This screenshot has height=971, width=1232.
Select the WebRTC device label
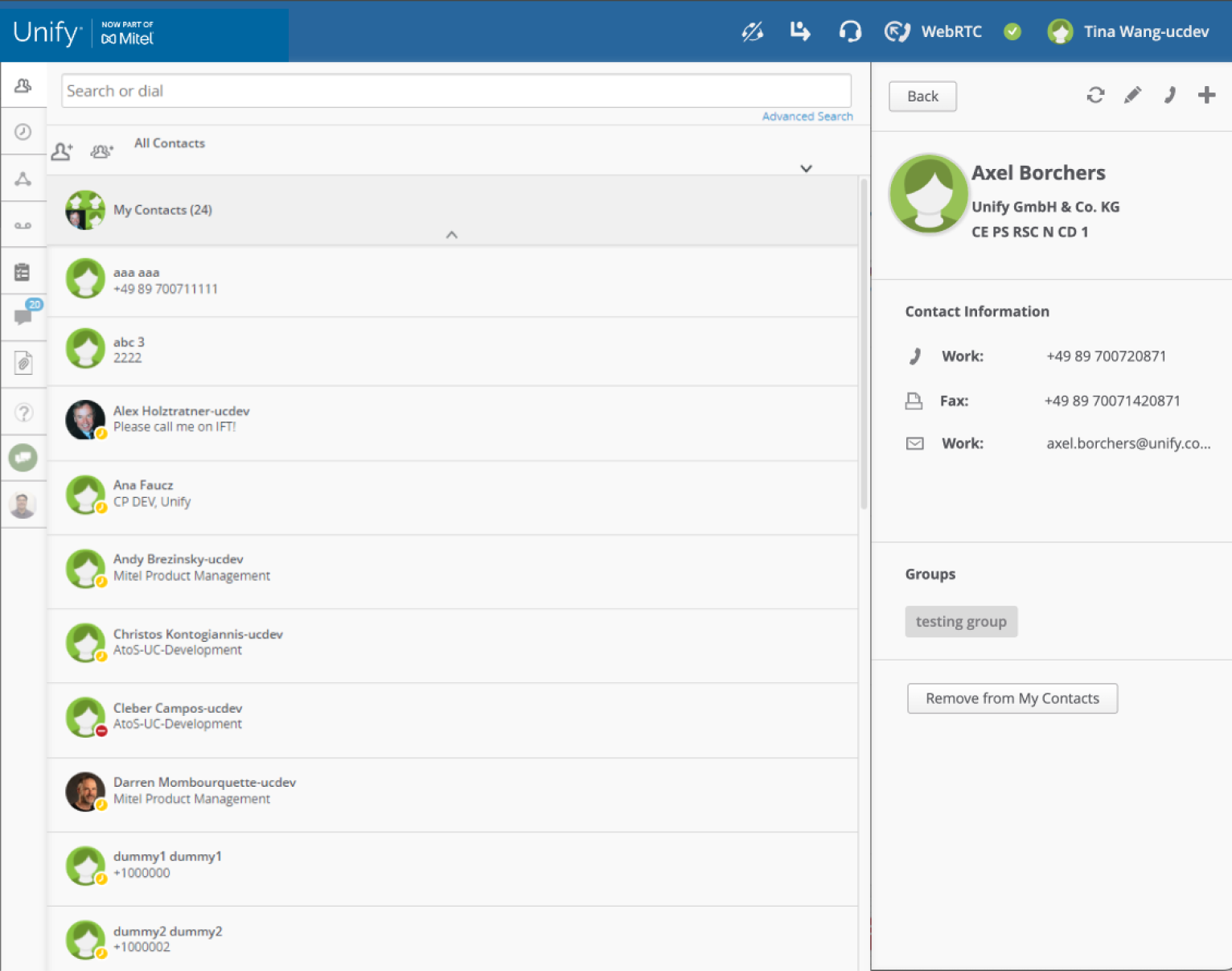pyautogui.click(x=951, y=31)
